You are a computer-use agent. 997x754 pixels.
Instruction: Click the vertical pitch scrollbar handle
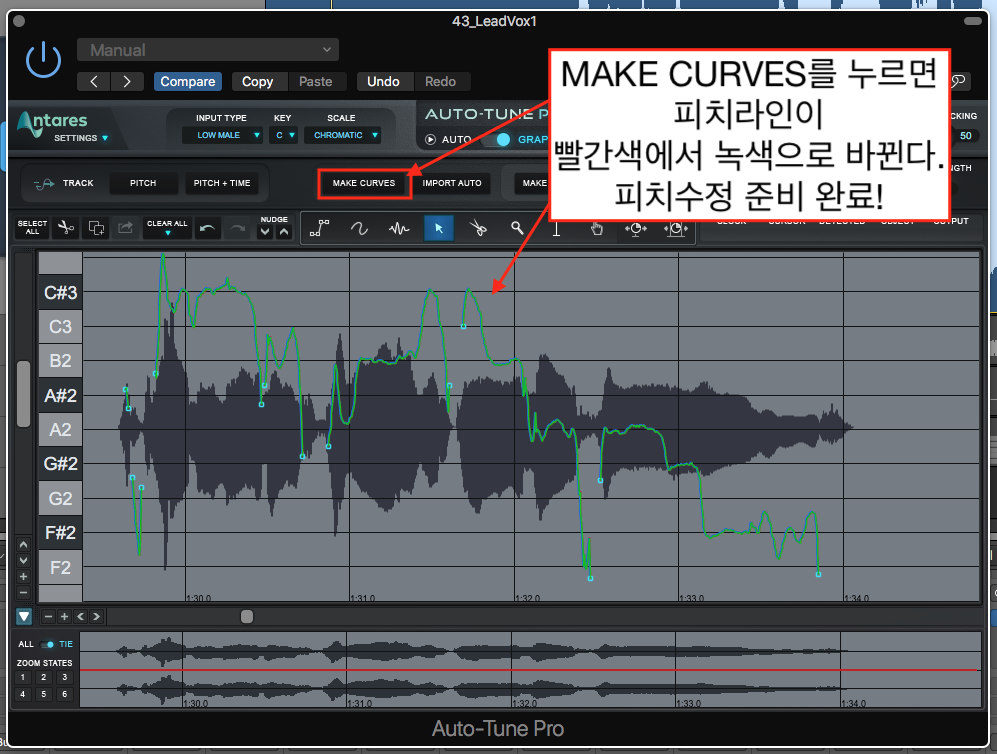tap(24, 394)
